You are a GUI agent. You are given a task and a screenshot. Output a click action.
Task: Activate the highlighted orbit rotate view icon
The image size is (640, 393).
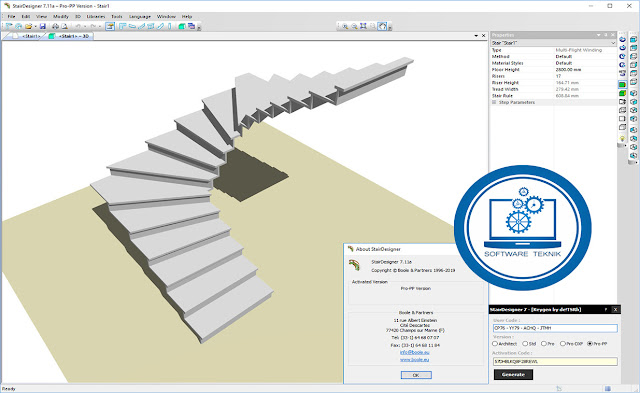point(382,26)
